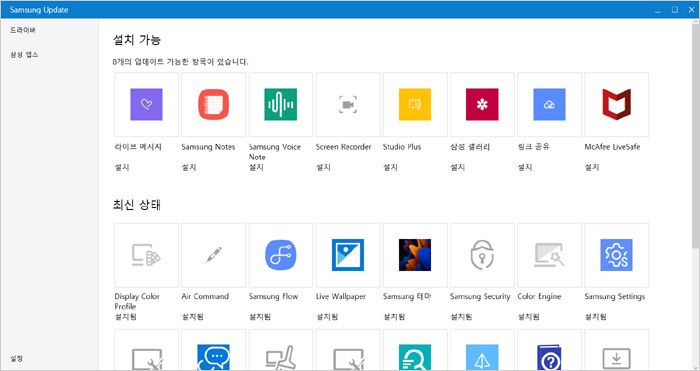Select the Air Command pen icon
This screenshot has height=371, width=700.
[213, 255]
